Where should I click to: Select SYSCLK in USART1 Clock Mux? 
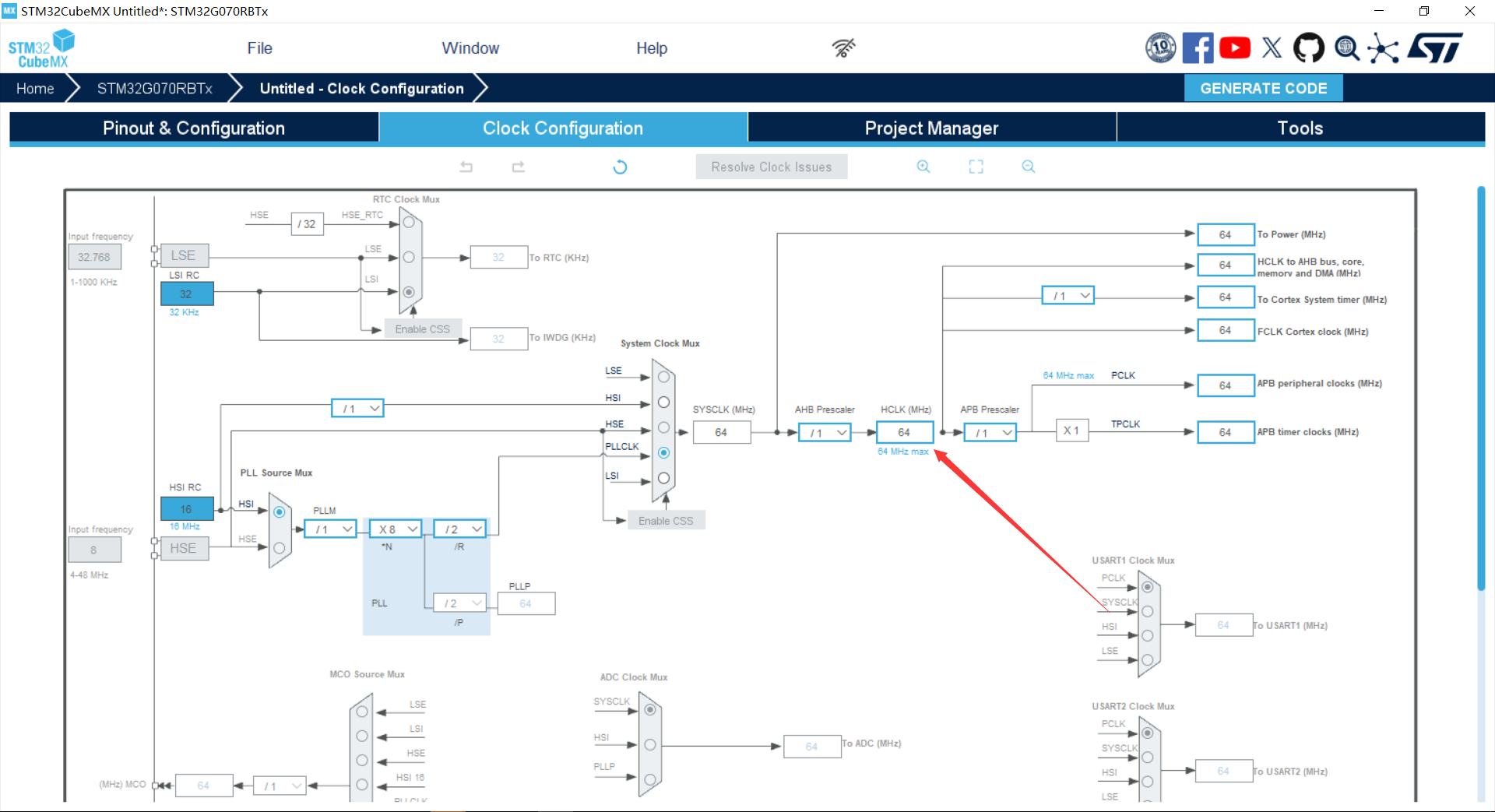1147,612
